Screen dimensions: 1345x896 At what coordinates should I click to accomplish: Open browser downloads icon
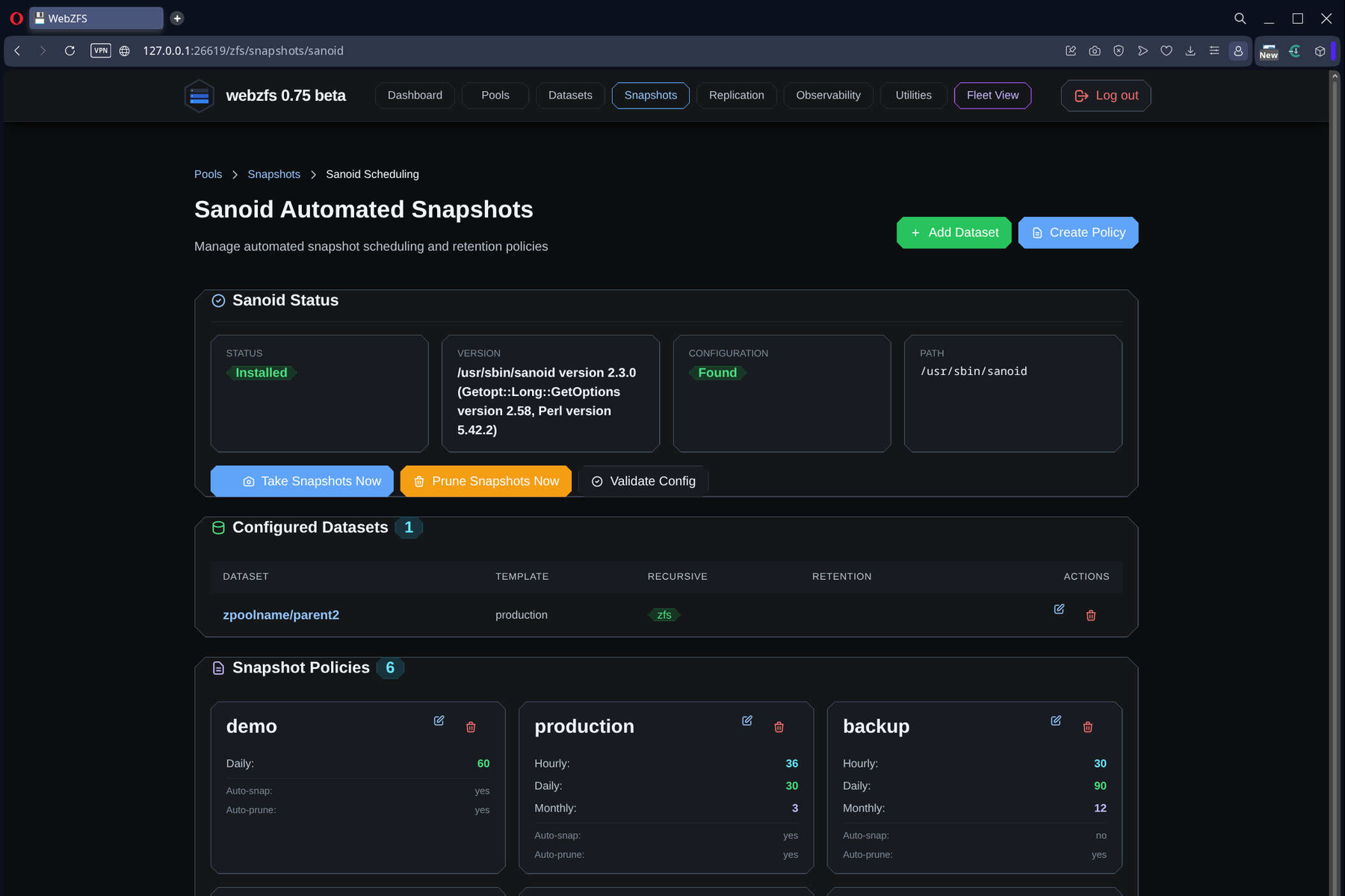coord(1190,51)
